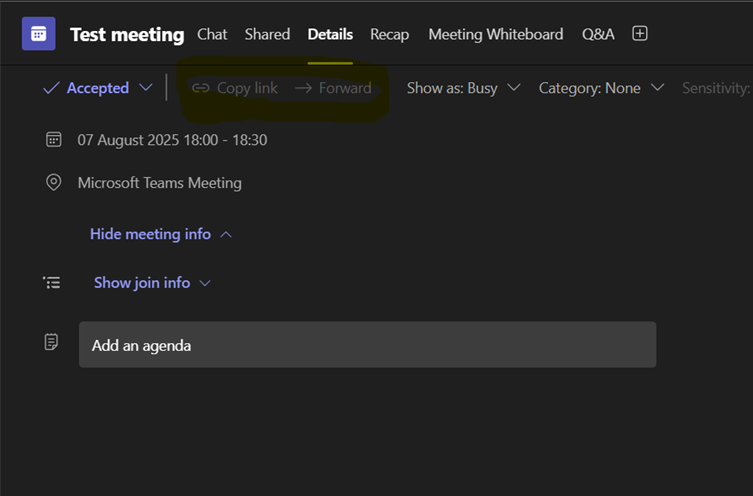Expand Show join info chevron
This screenshot has height=496, width=753.
click(205, 283)
